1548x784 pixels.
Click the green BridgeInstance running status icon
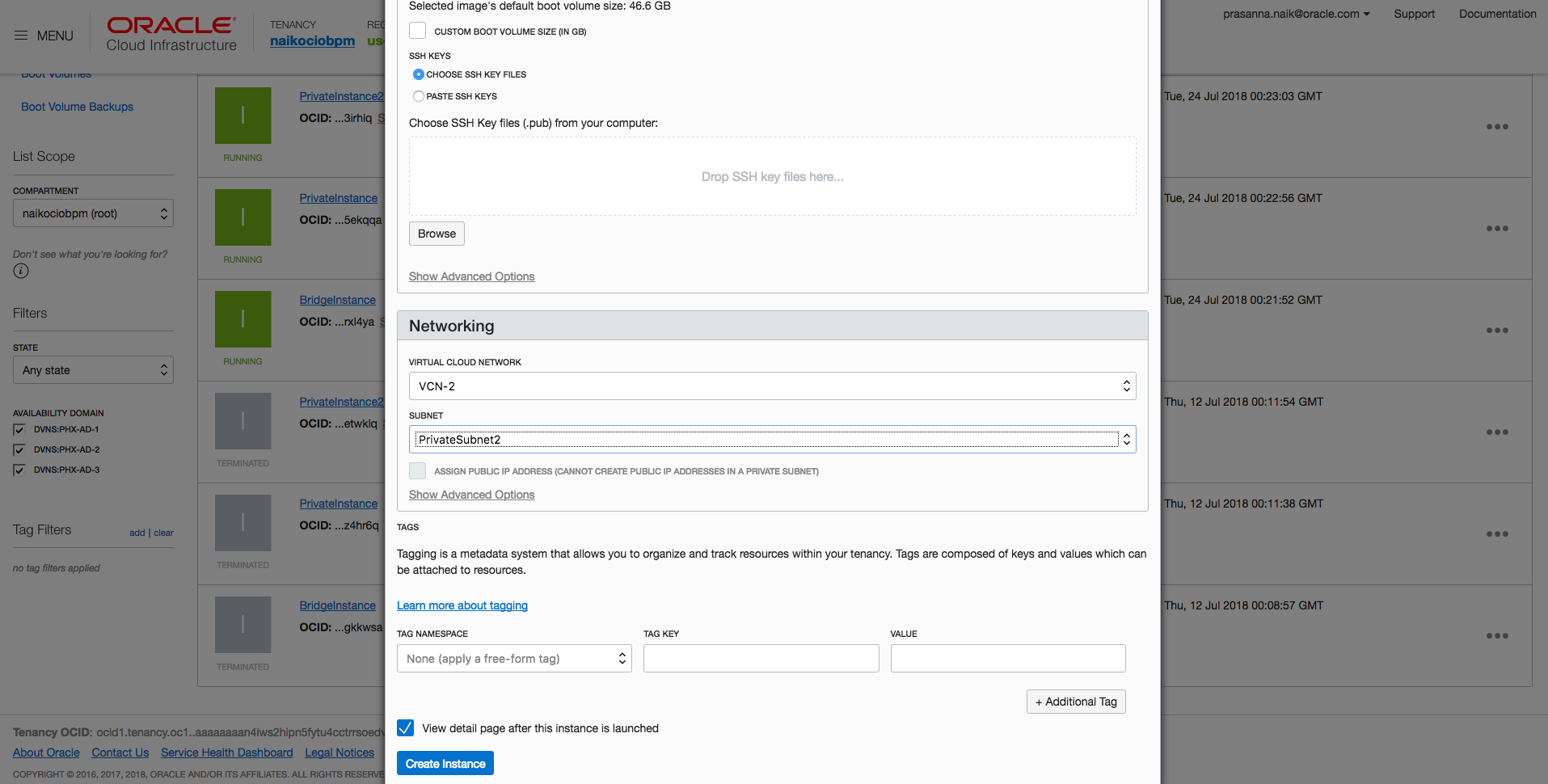[243, 319]
